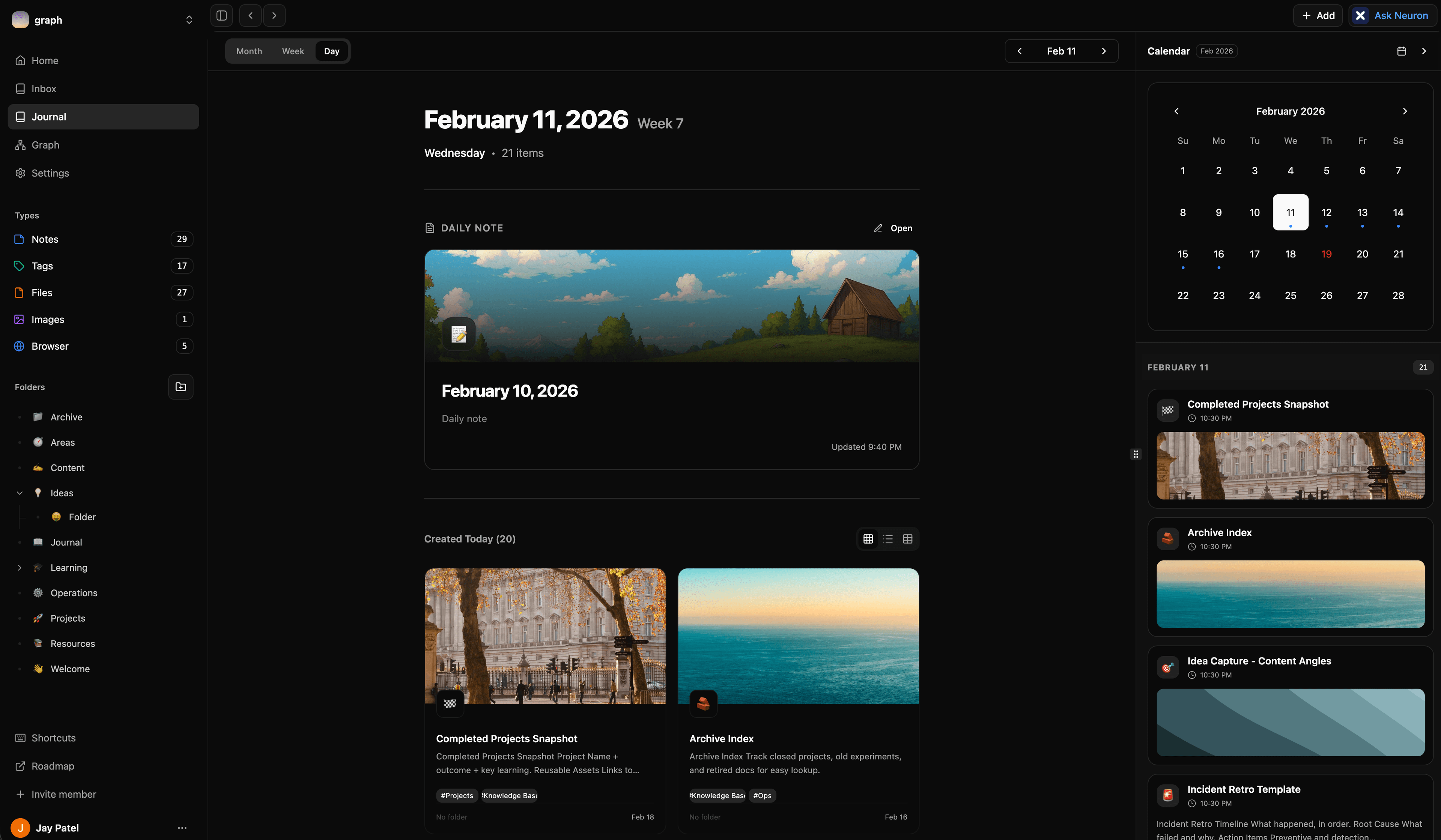The image size is (1441, 840).
Task: Collapse the Ideas folder
Action: coord(20,493)
